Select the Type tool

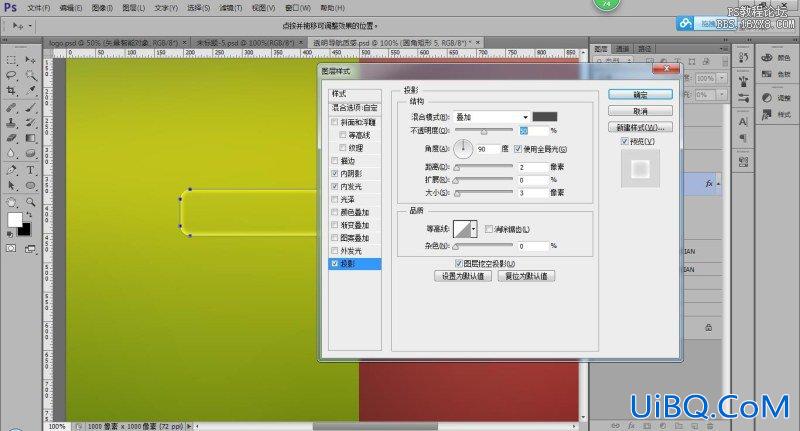[x=31, y=170]
